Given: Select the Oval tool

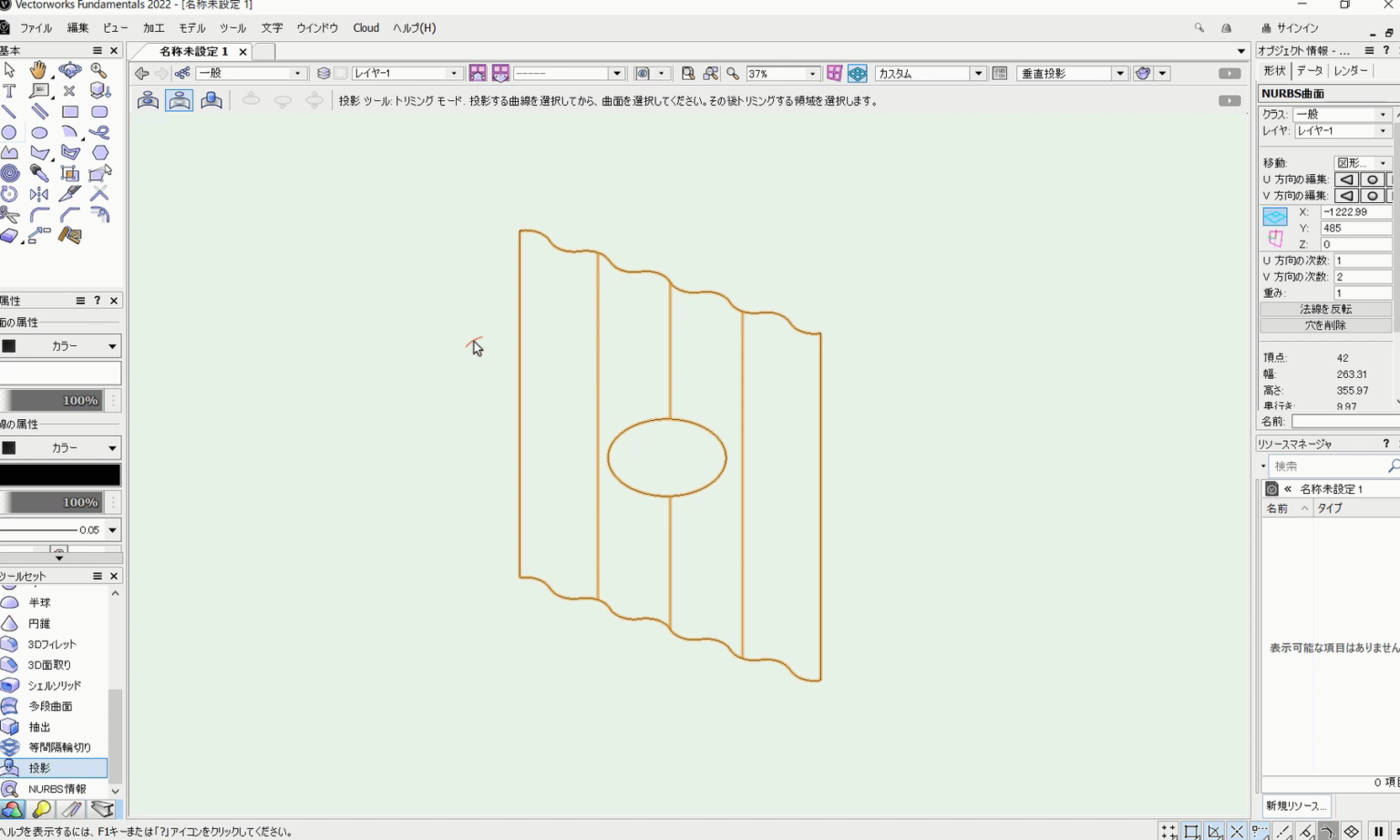Looking at the screenshot, I should (x=38, y=133).
